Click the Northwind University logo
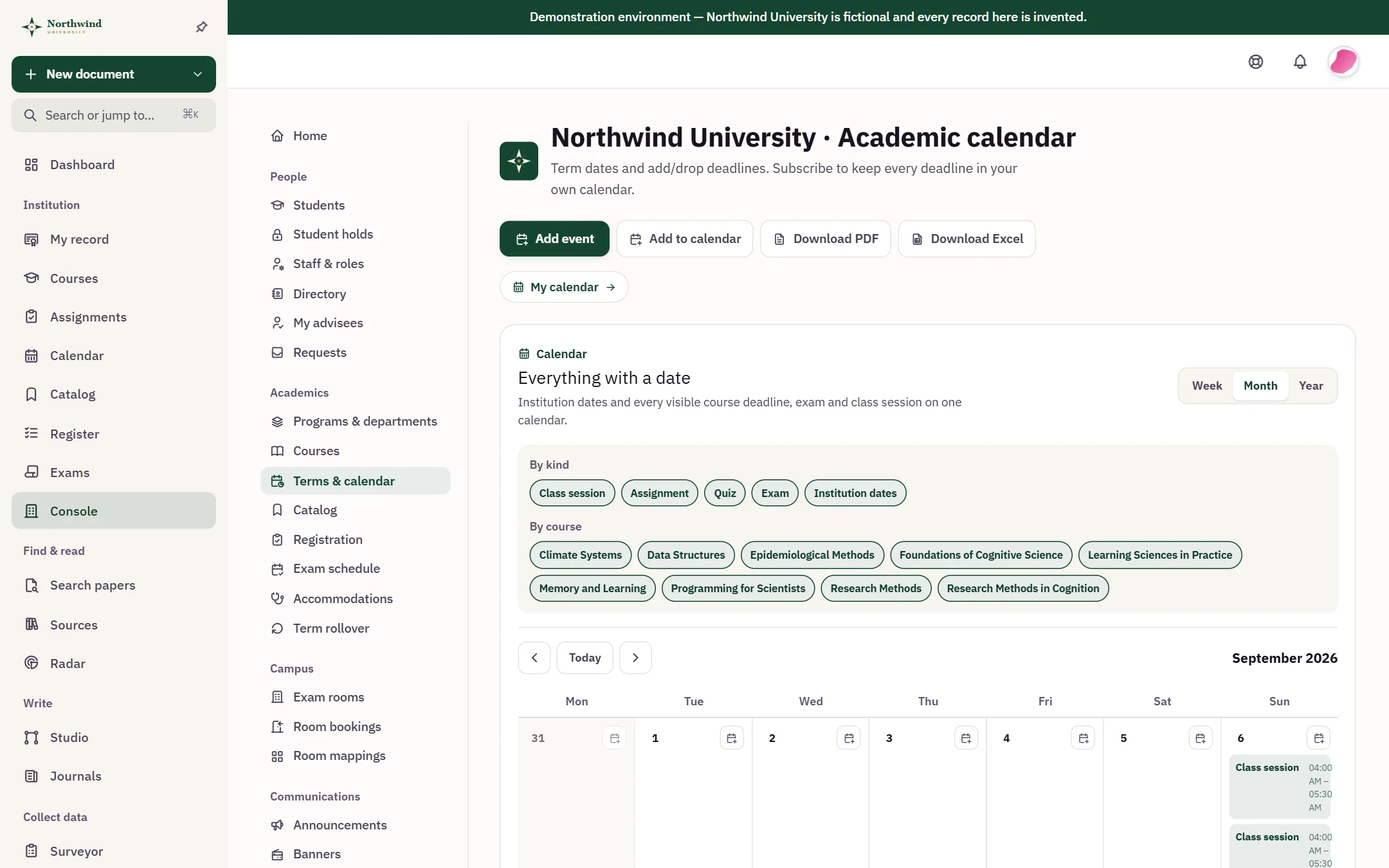 [62, 26]
